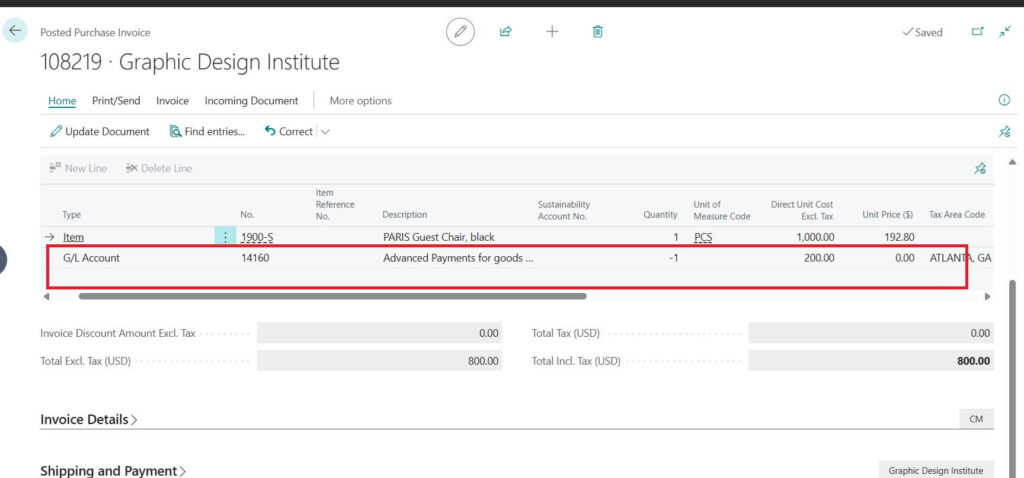Click the pin icon in action bar
Image resolution: width=1024 pixels, height=478 pixels.
(x=1004, y=132)
